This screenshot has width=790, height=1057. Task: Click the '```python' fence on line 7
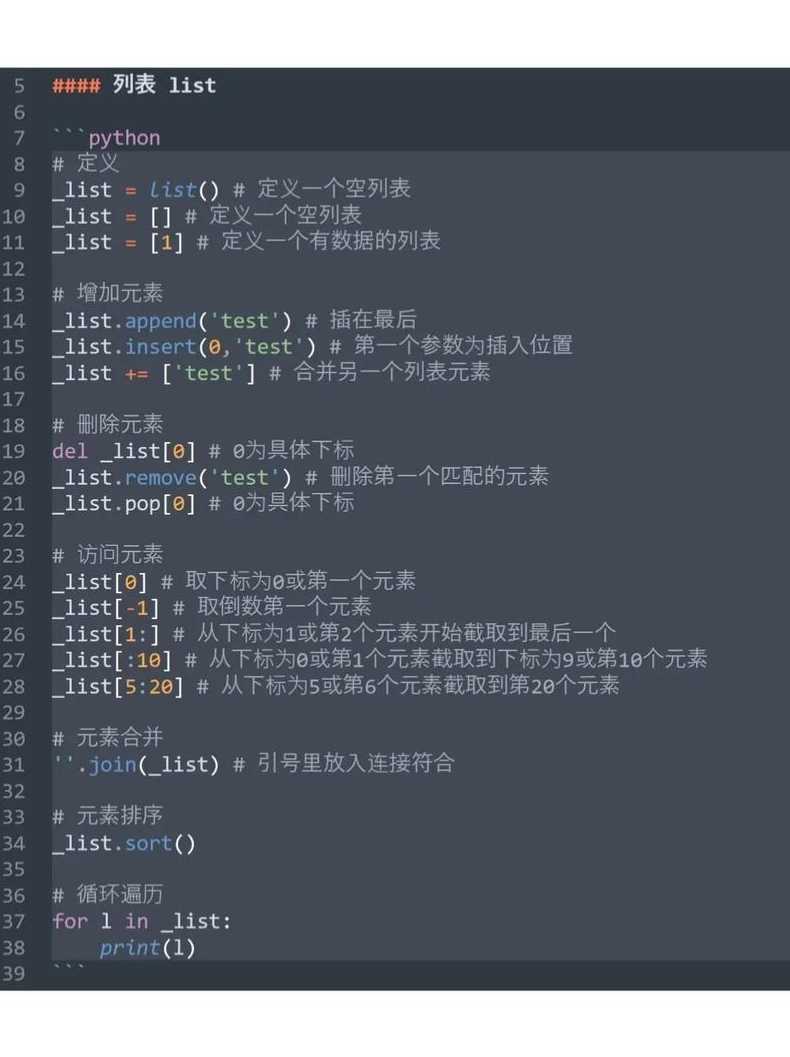pos(107,138)
